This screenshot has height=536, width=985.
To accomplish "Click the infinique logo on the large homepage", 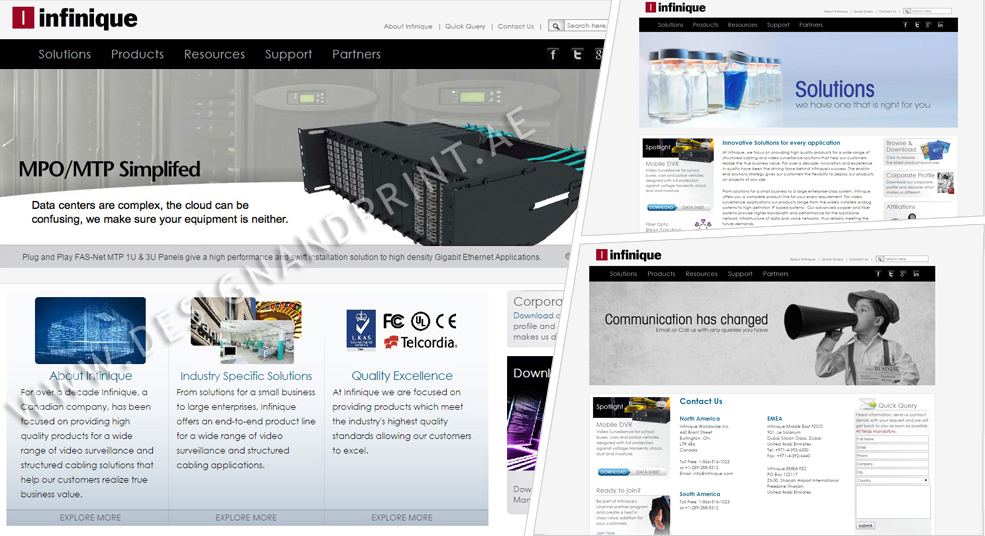I will point(75,18).
